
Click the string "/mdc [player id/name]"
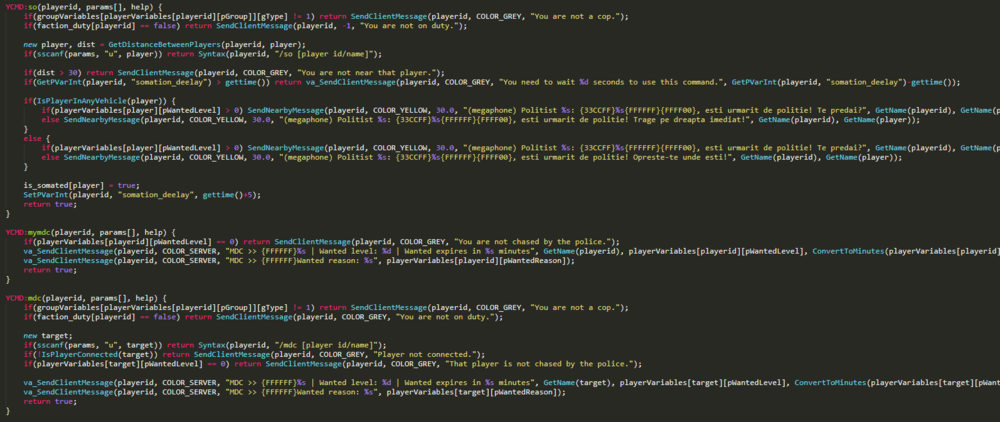pyautogui.click(x=330, y=346)
